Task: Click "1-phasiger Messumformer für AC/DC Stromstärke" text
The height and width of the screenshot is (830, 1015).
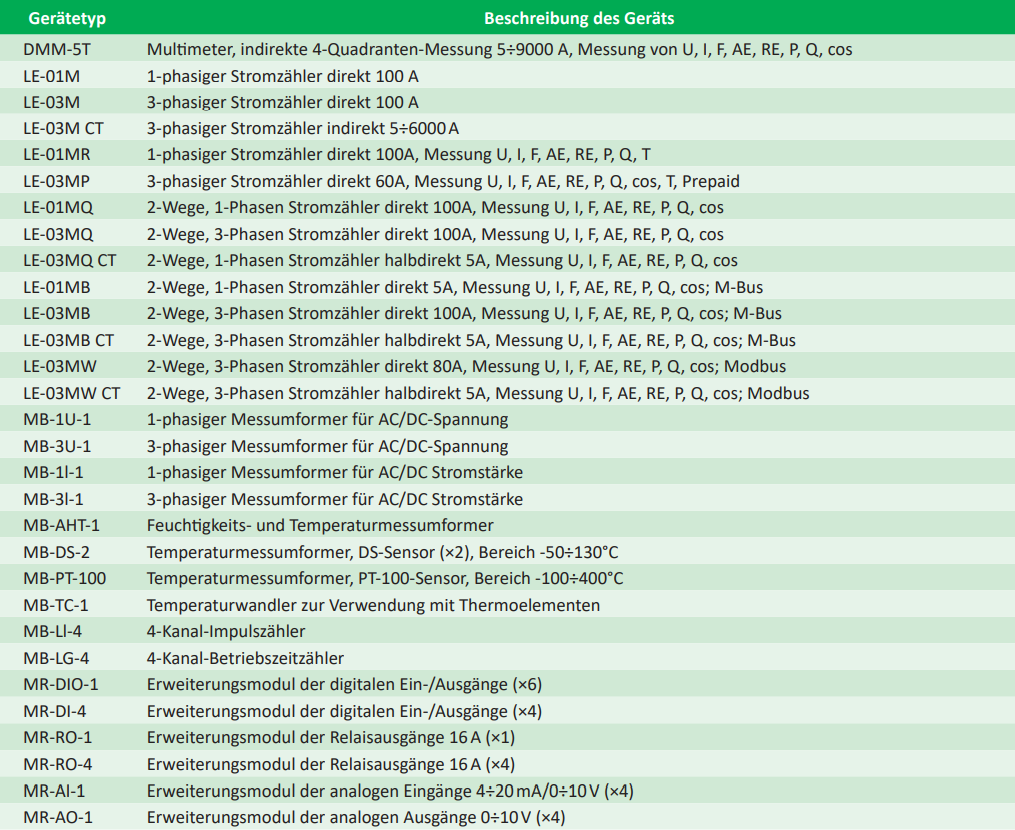Action: click(335, 473)
